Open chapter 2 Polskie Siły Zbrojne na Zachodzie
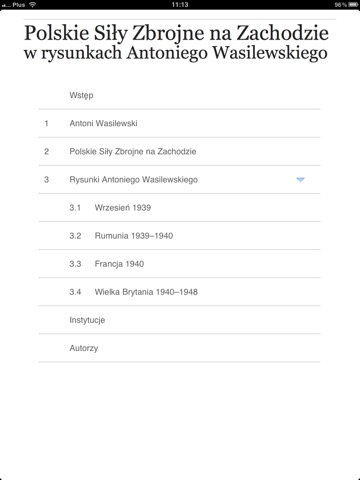The width and height of the screenshot is (360, 480). click(179, 151)
